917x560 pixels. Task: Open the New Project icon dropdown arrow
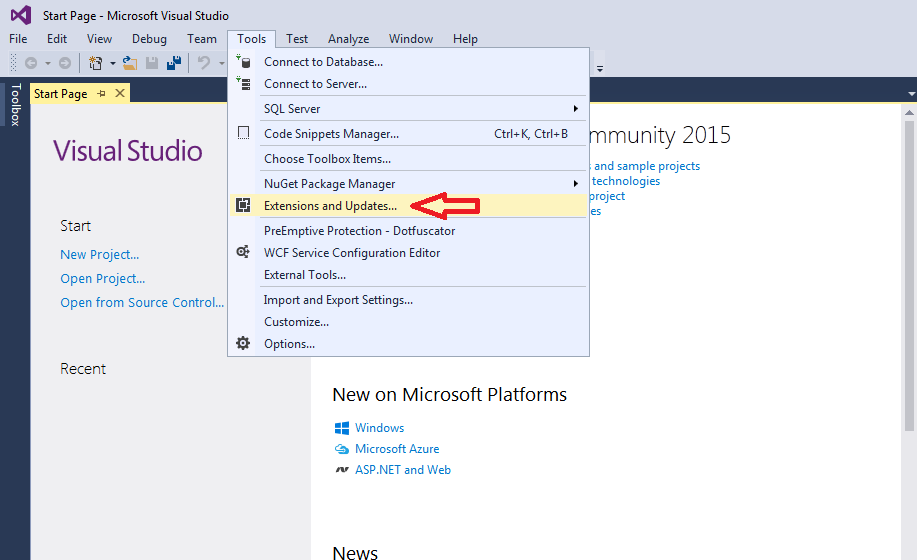coord(112,63)
